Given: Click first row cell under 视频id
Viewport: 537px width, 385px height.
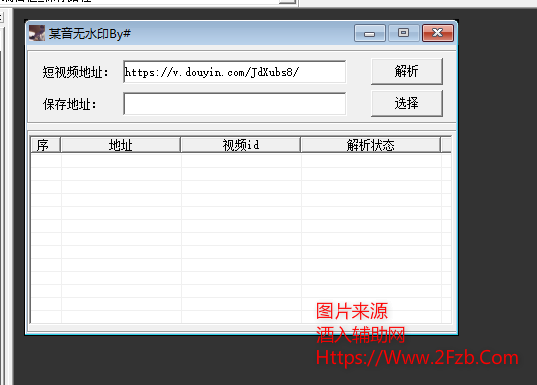Looking at the screenshot, I should (x=241, y=161).
